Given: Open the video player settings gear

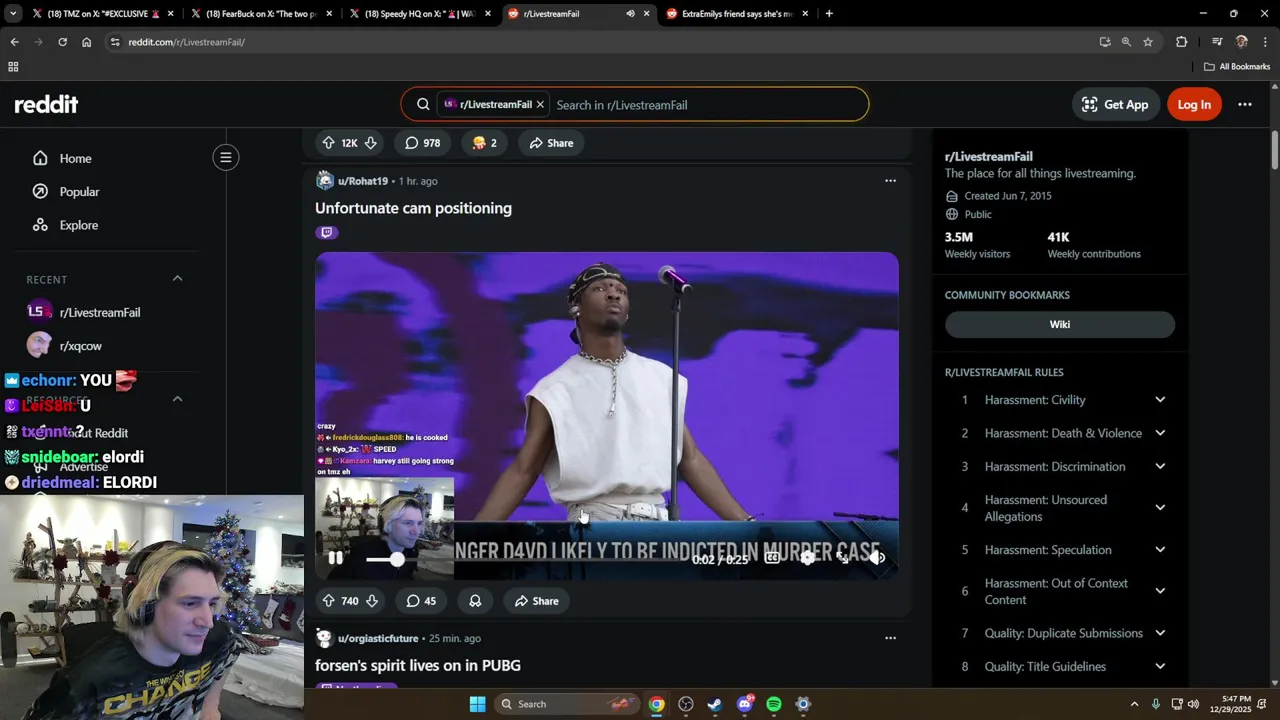Looking at the screenshot, I should (807, 558).
